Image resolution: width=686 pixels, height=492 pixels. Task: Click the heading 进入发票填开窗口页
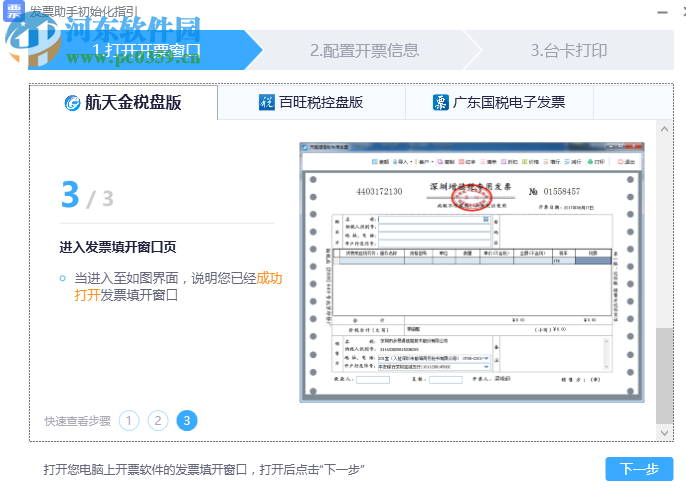[118, 247]
